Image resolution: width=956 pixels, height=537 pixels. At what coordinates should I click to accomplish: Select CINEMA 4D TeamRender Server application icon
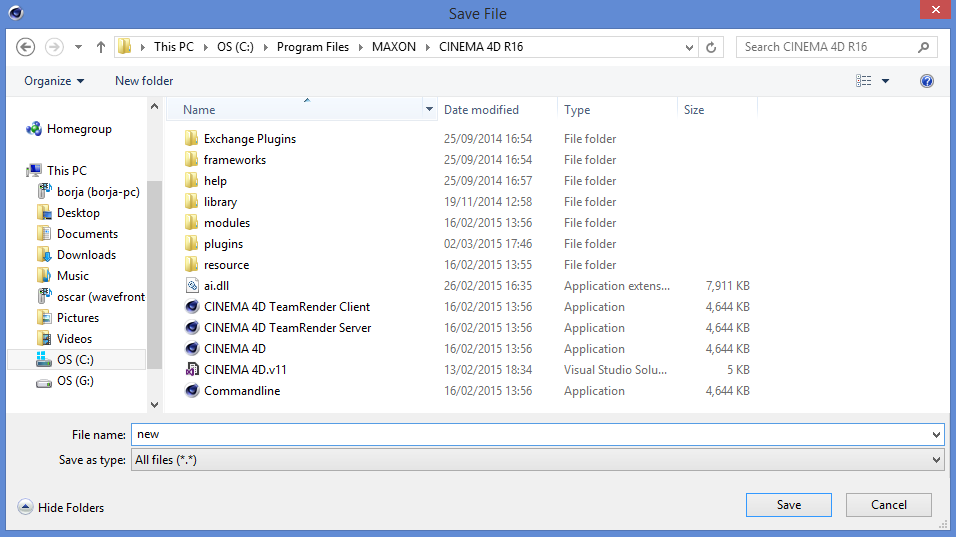[192, 327]
